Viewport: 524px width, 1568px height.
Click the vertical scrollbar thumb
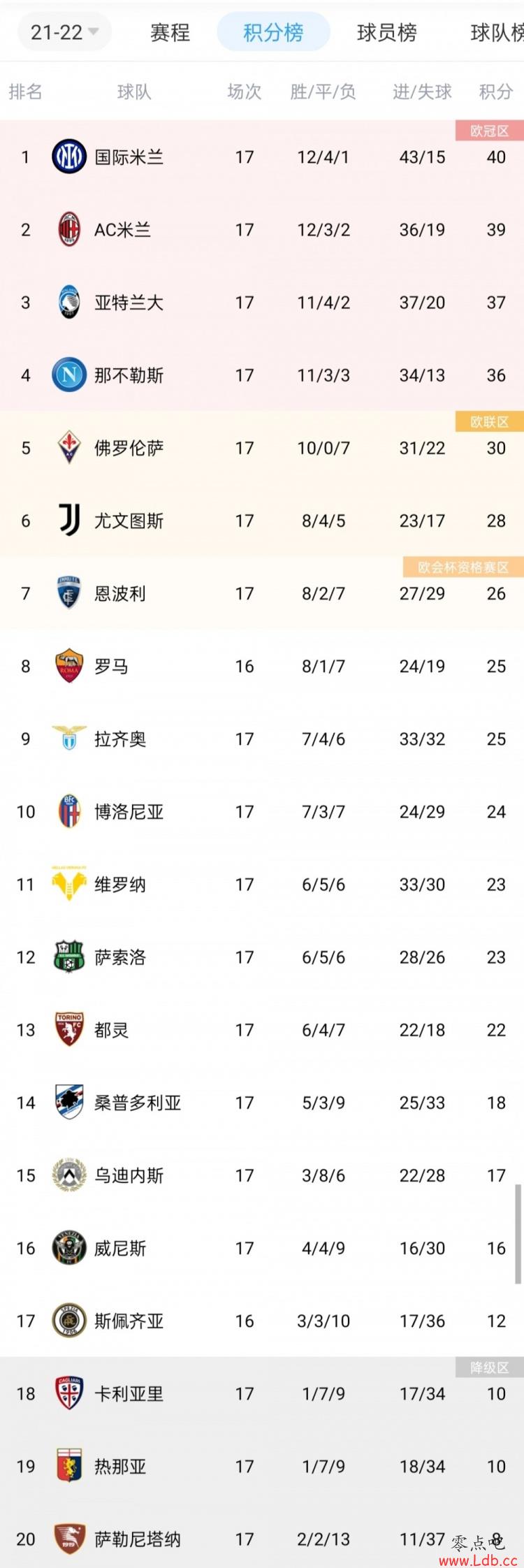(518, 1234)
